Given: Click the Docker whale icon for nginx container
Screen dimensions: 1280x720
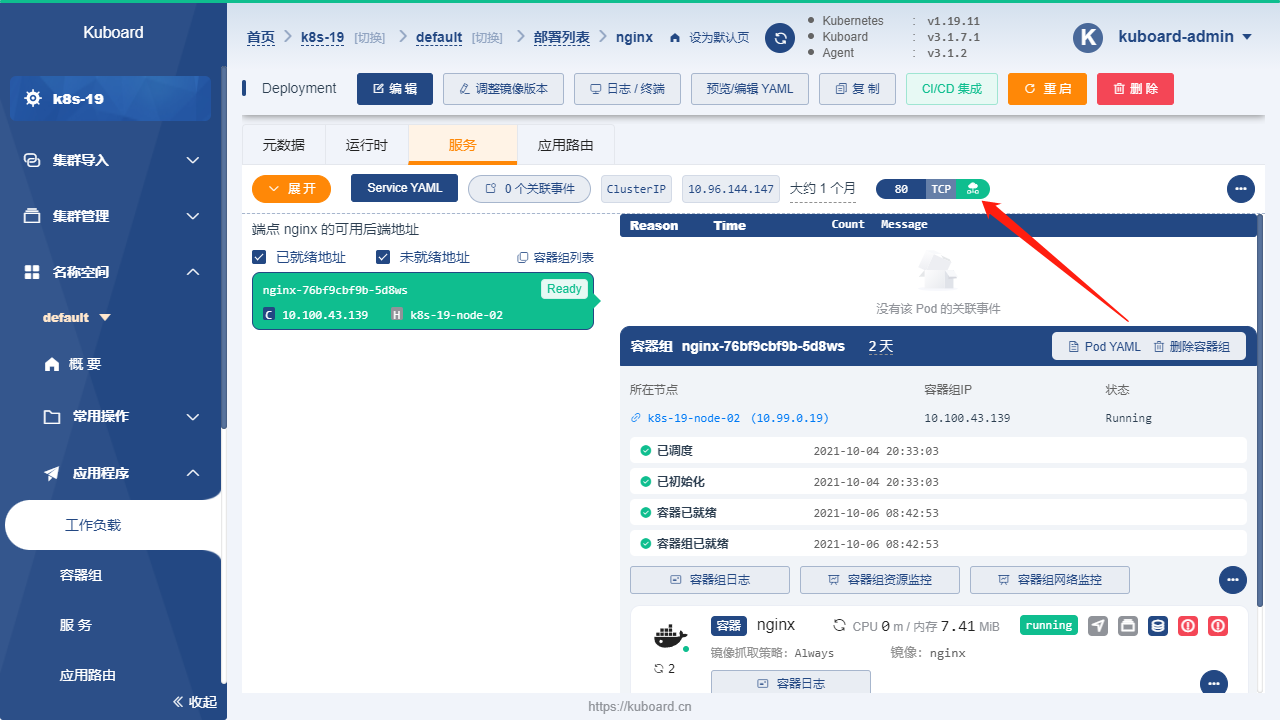Looking at the screenshot, I should pyautogui.click(x=670, y=635).
